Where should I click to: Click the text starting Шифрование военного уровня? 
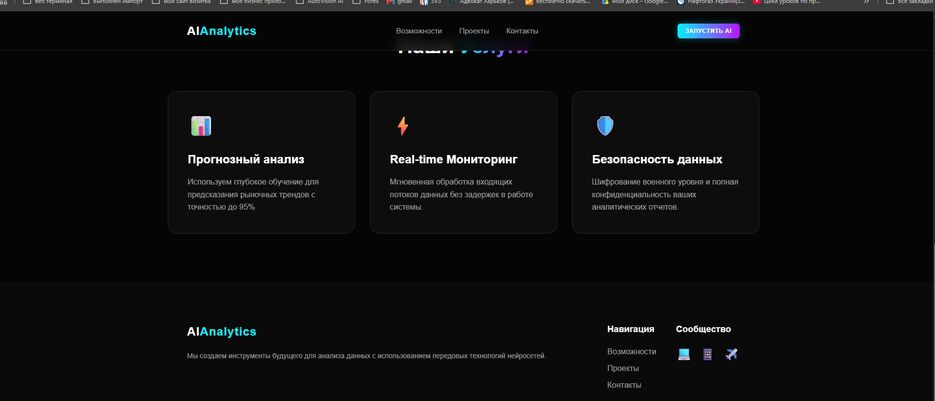665,194
